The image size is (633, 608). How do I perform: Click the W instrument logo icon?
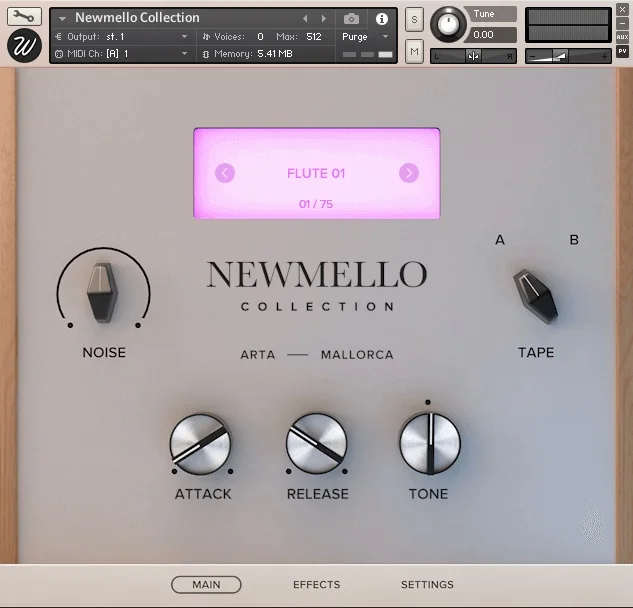pos(24,46)
